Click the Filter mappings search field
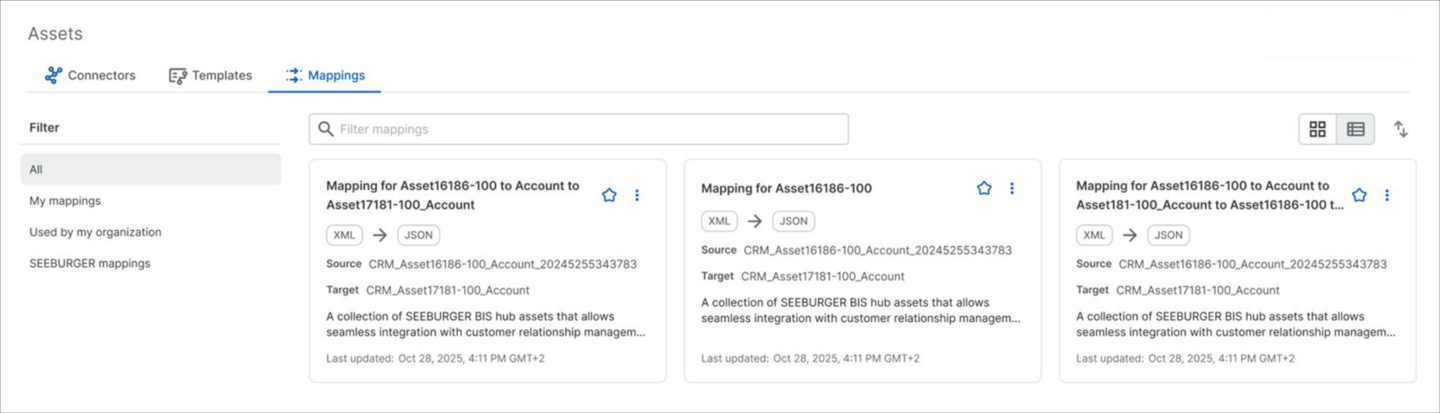Image resolution: width=1440 pixels, height=413 pixels. [579, 129]
